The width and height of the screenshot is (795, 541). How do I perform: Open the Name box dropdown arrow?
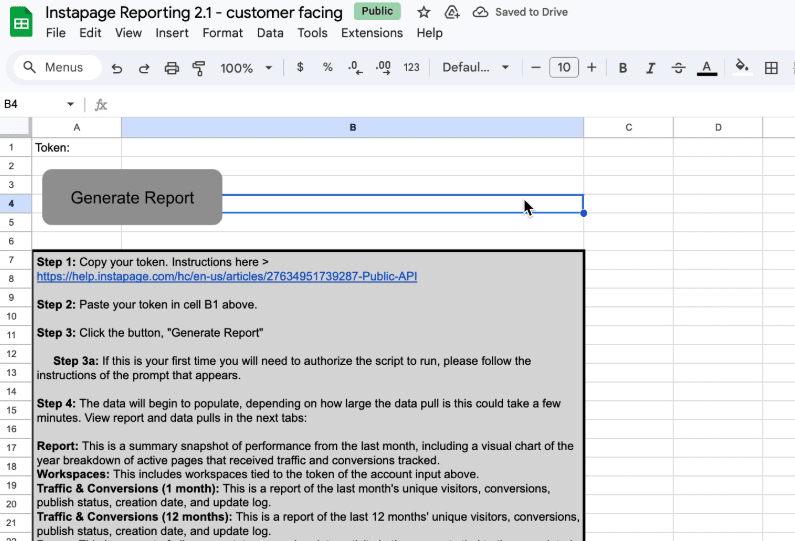[70, 104]
